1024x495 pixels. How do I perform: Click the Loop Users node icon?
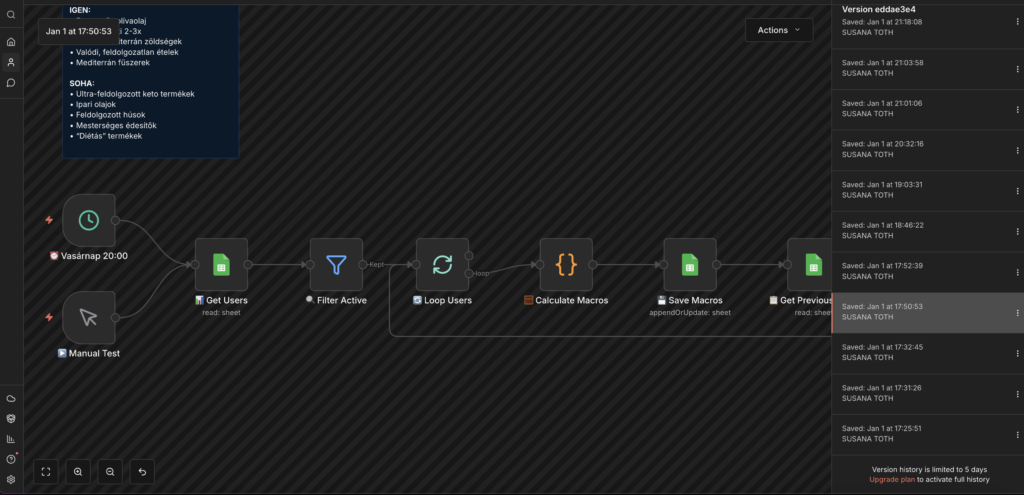tap(442, 265)
